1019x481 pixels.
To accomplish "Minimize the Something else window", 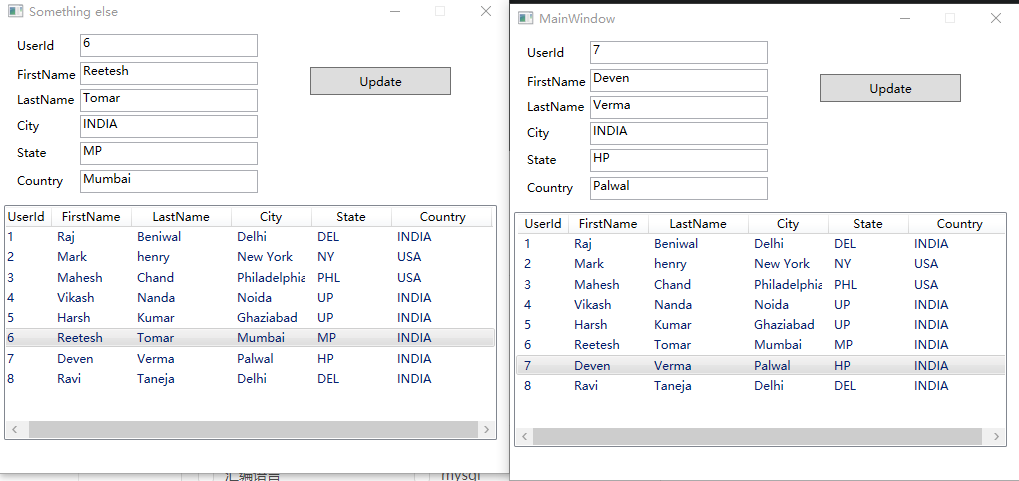I will coord(394,11).
